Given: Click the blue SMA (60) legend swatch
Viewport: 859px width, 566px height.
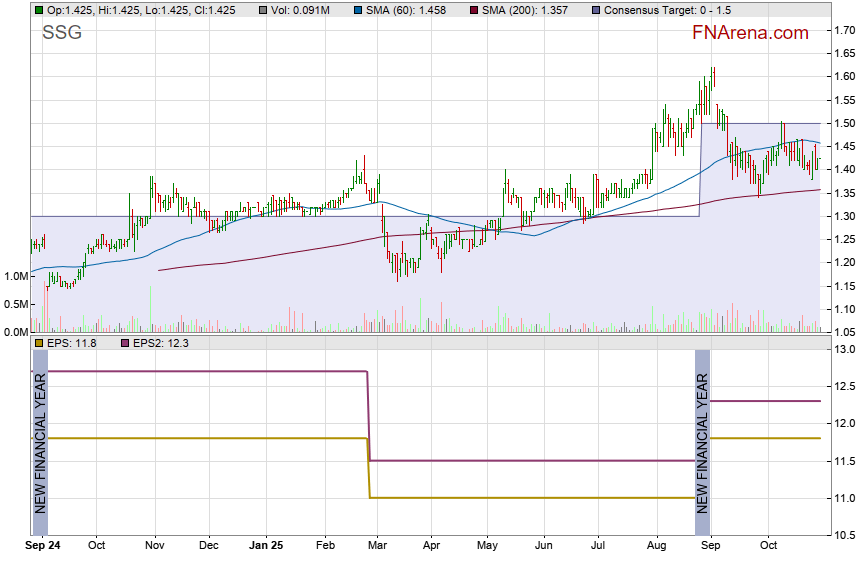Looking at the screenshot, I should 356,9.
